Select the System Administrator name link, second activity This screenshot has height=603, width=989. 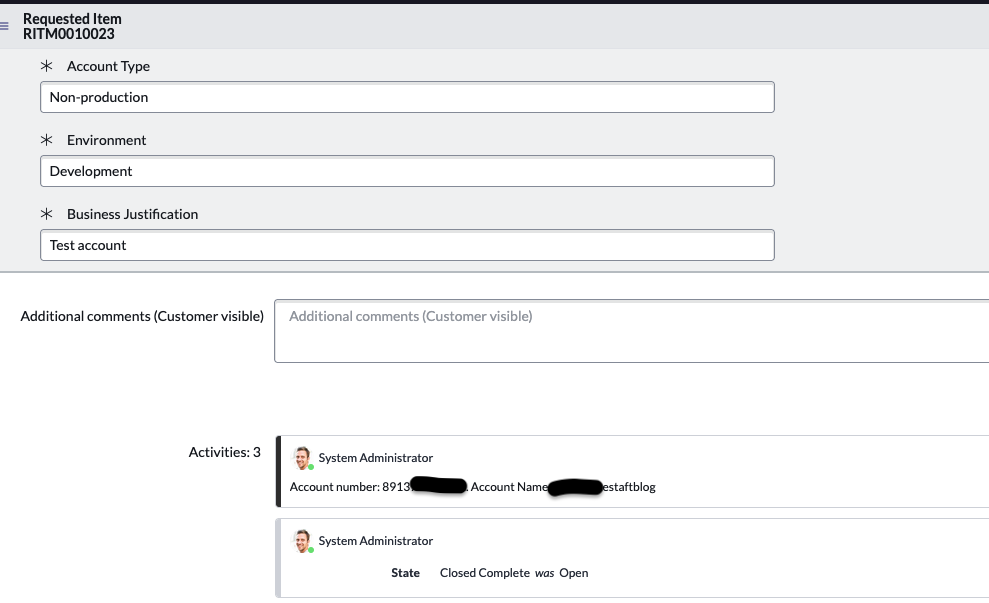376,540
